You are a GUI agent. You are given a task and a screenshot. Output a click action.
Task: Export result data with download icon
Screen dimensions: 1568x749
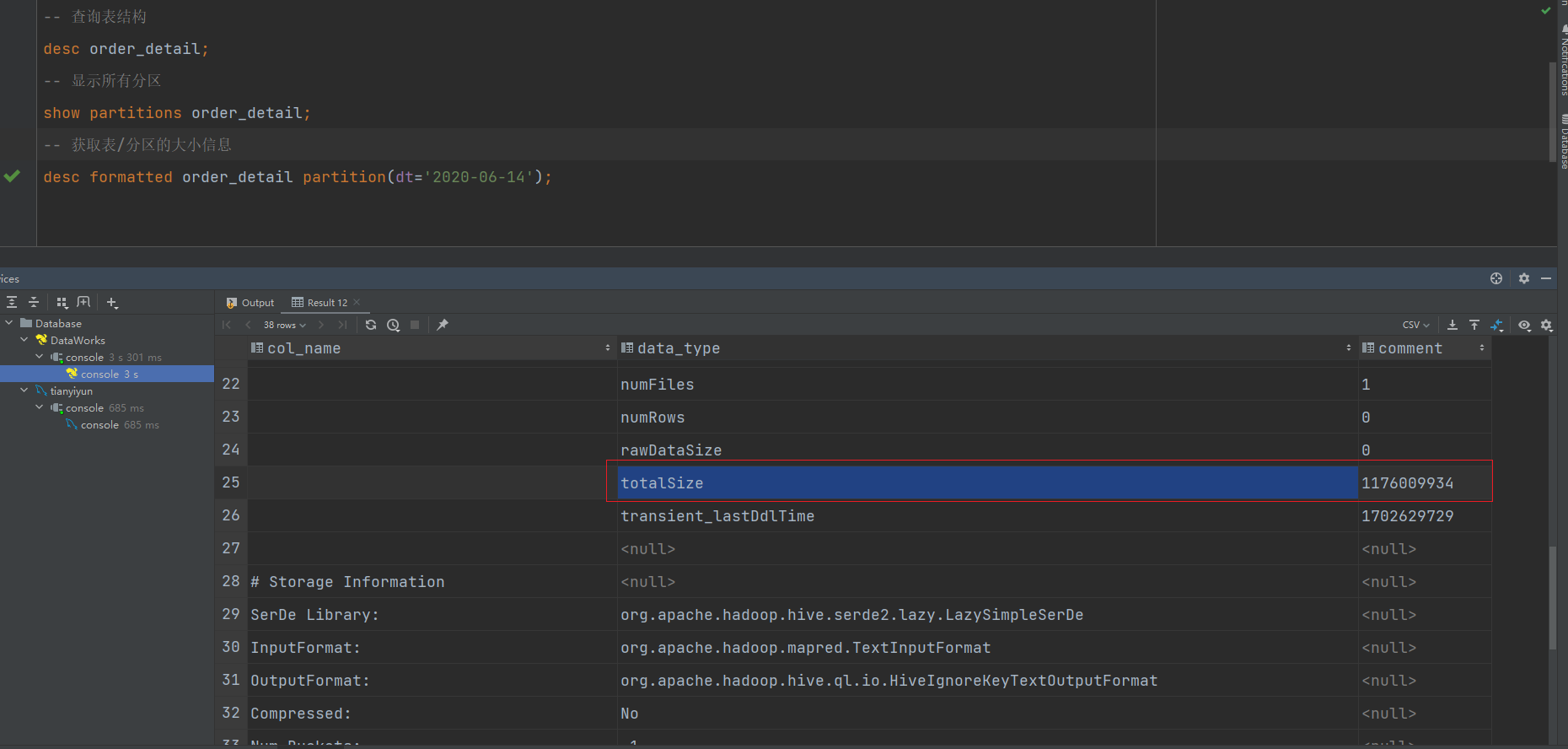(x=1453, y=325)
